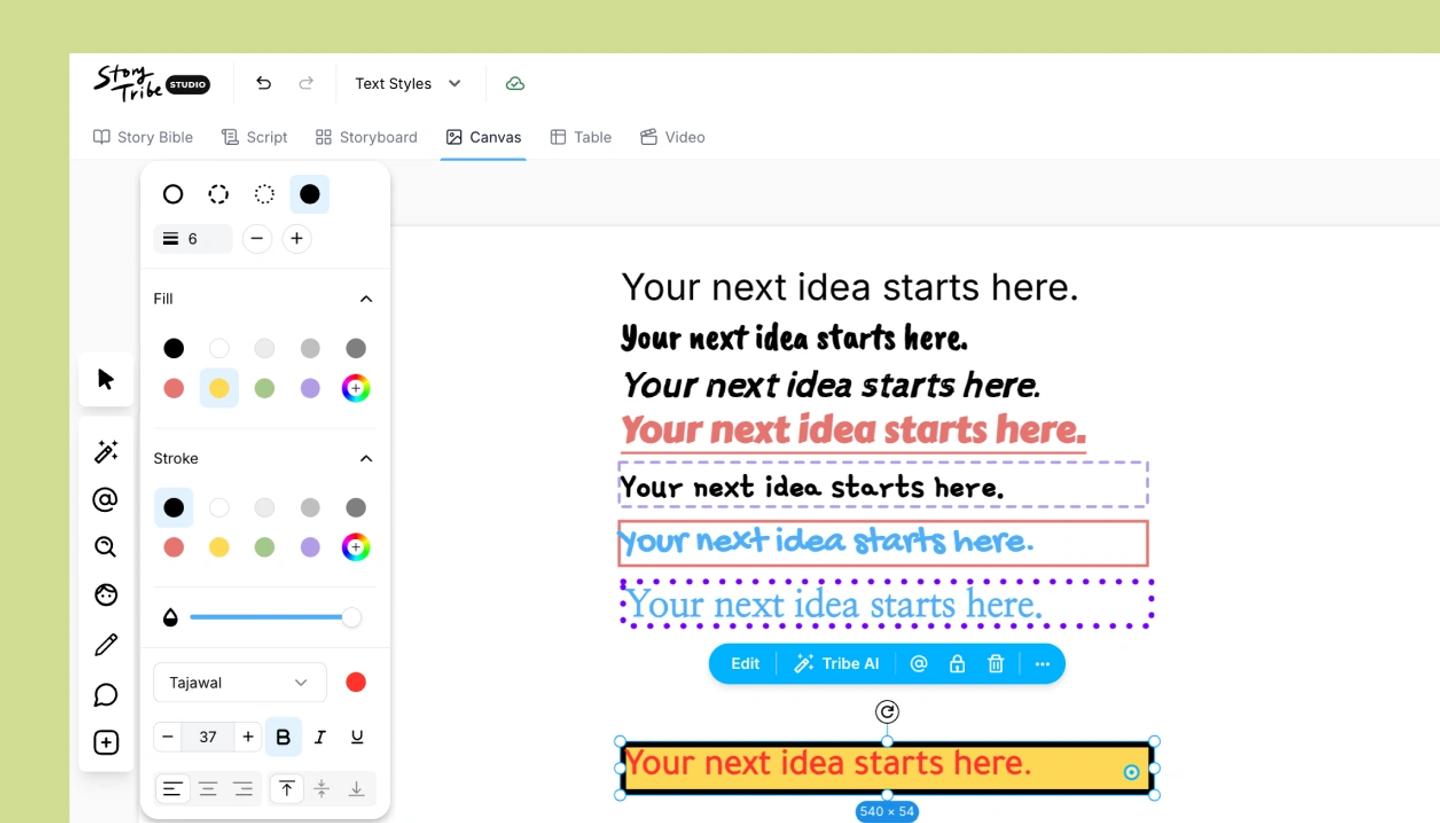
Task: Select filled black circle stroke style
Action: tap(310, 194)
